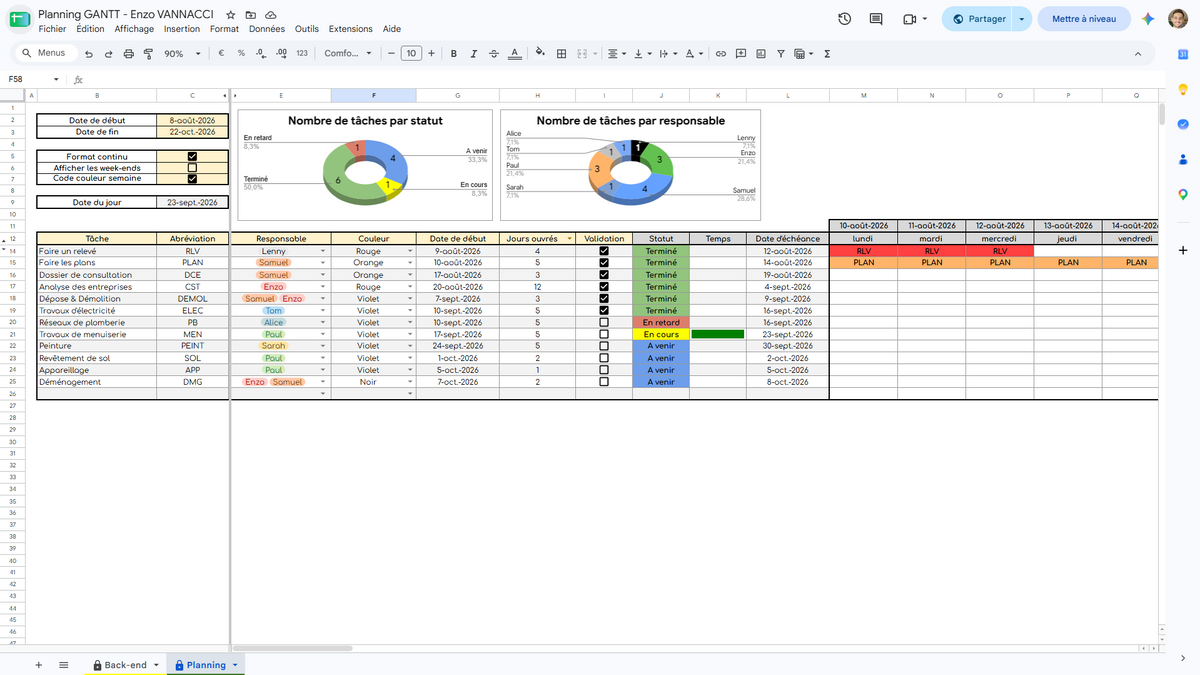Open the comments panel icon
Screen dimensions: 1200x675
876,19
